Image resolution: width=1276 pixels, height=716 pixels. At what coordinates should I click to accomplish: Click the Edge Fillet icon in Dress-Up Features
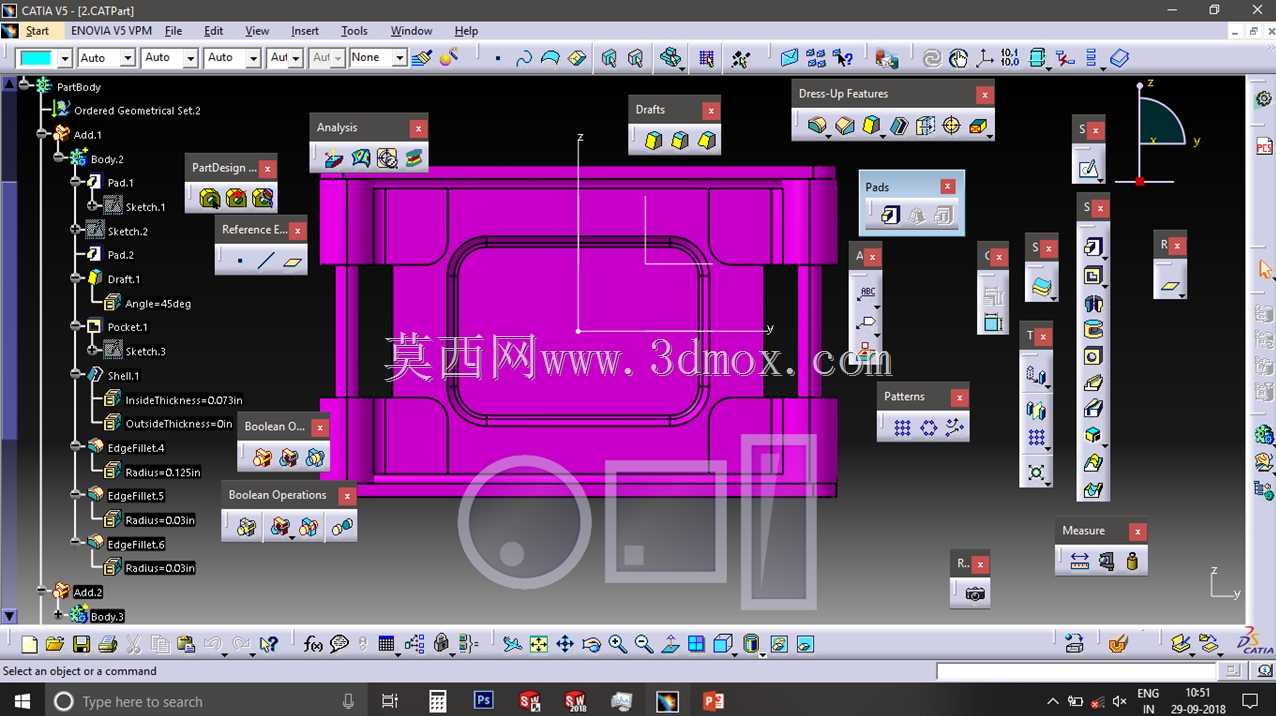coord(817,125)
